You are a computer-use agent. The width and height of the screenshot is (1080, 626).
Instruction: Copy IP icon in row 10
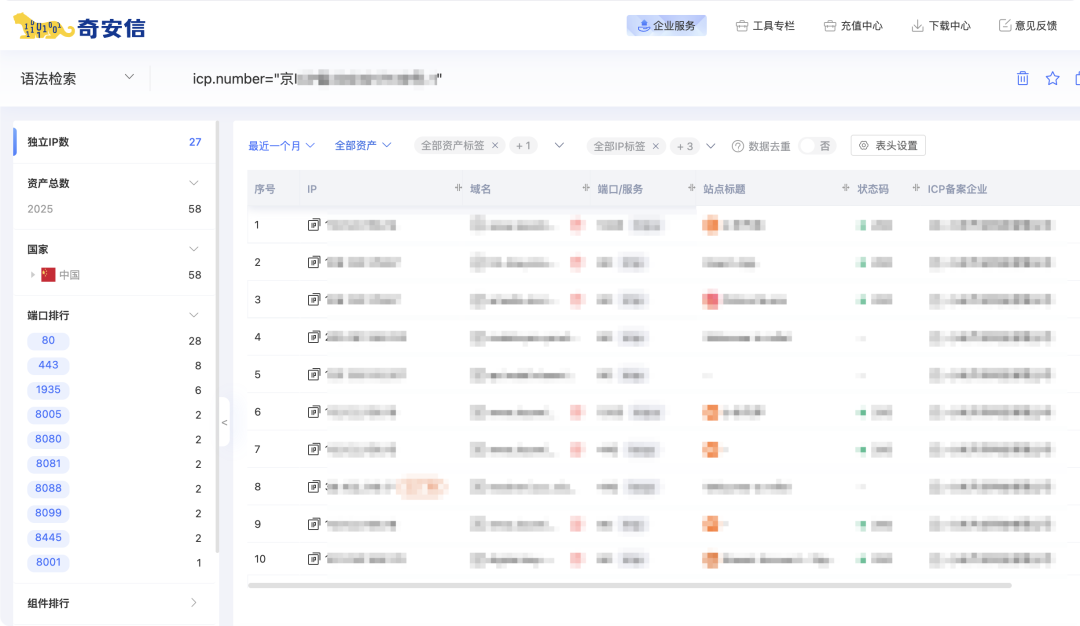click(x=314, y=559)
